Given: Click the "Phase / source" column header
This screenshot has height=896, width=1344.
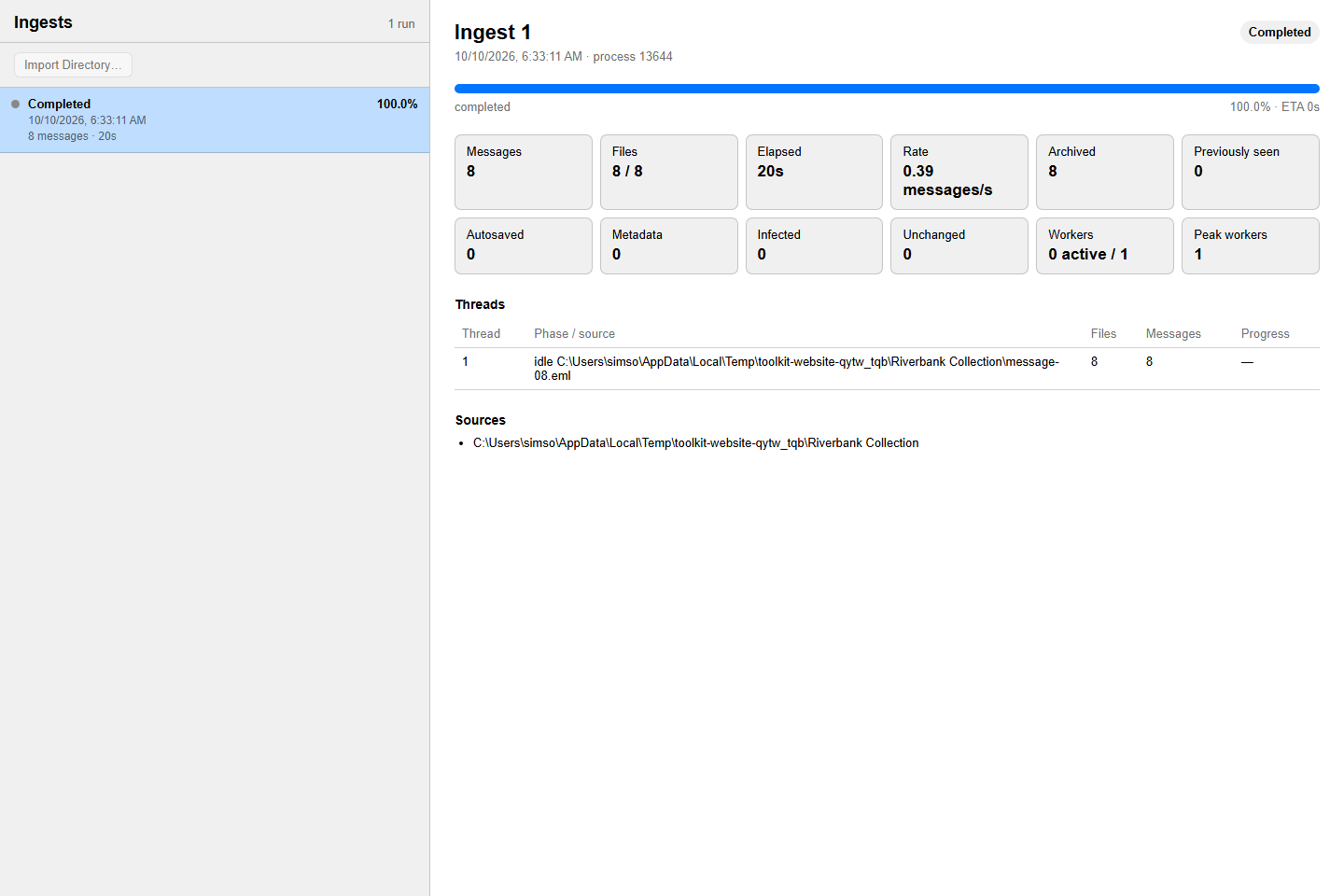Looking at the screenshot, I should pos(574,333).
